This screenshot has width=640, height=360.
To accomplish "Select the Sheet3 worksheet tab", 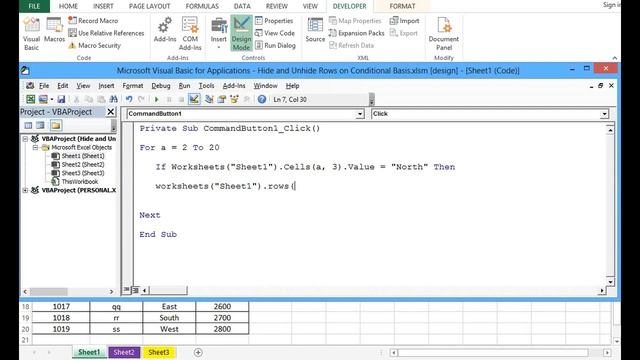I will click(x=158, y=352).
